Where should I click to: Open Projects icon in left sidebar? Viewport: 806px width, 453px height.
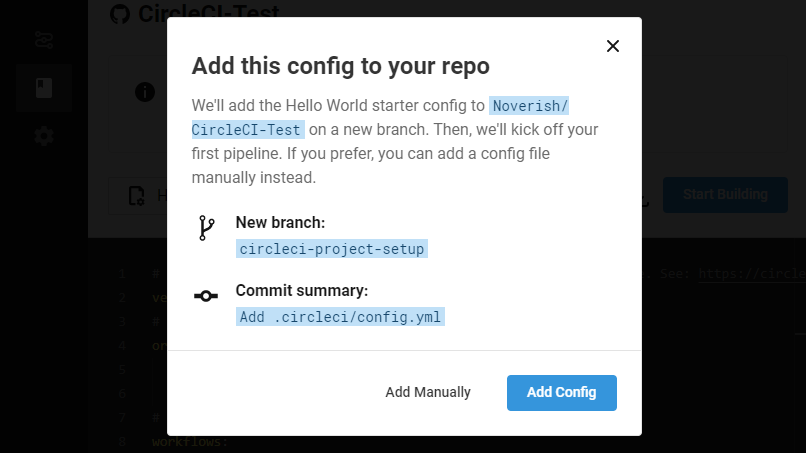[44, 88]
